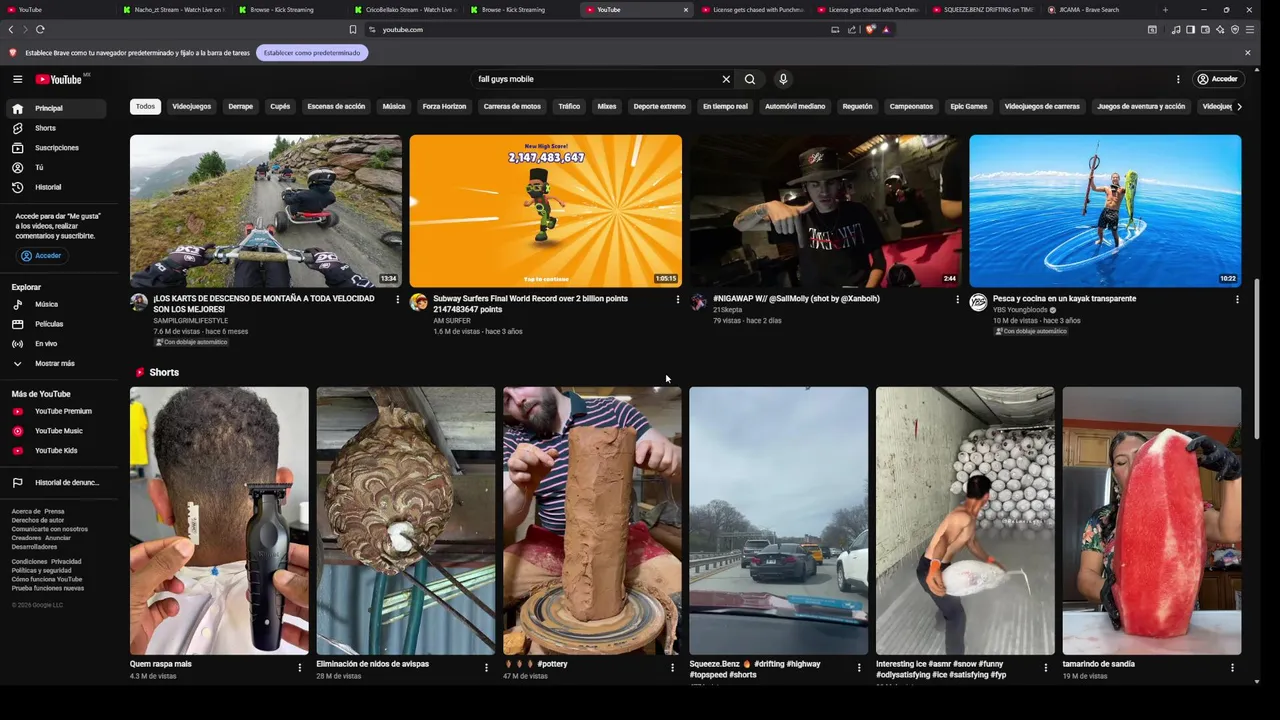Reload the page with browser refresh icon
1280x720 pixels.
(40, 30)
